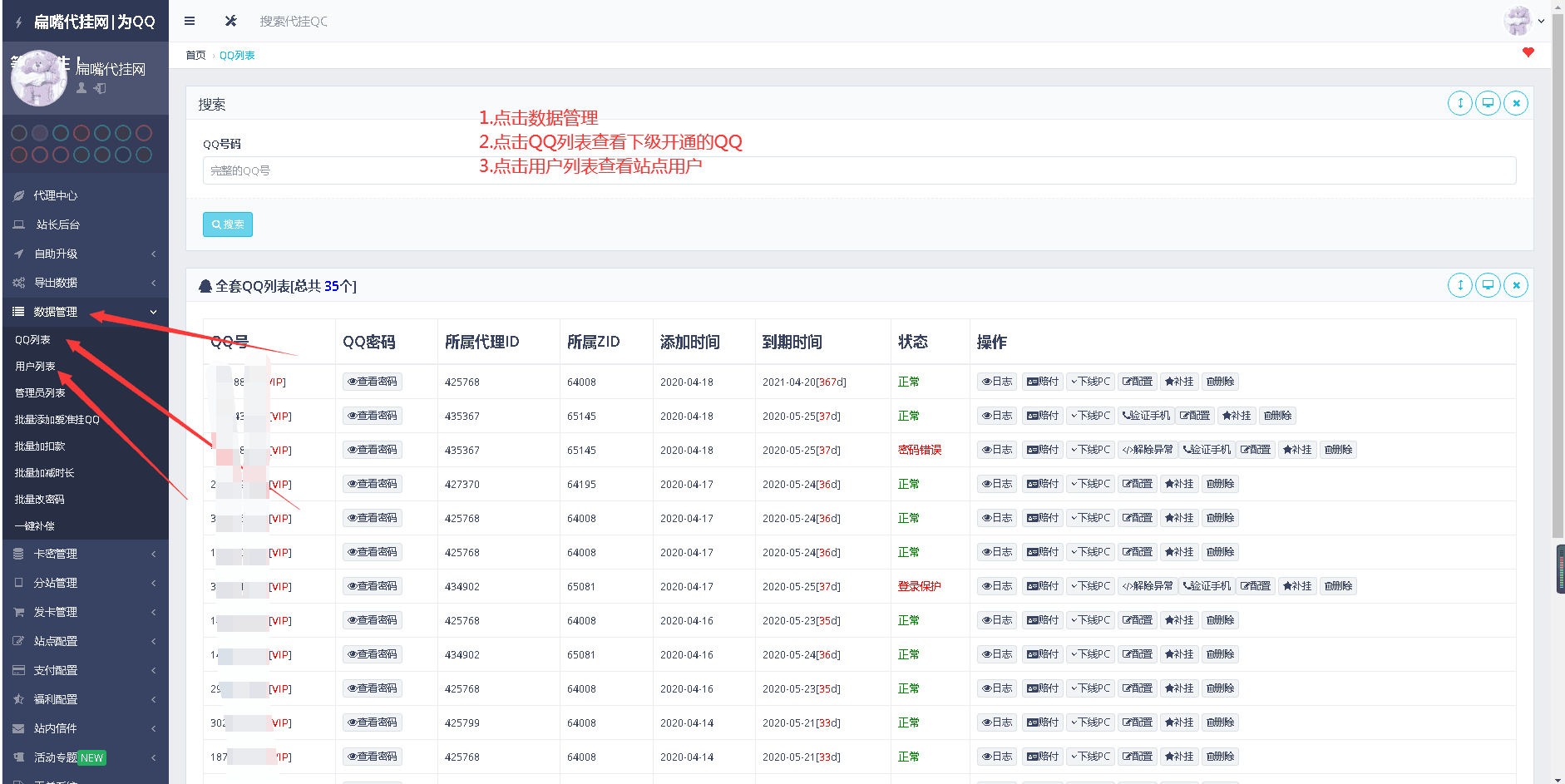Pick the first theme circle in sidebar
The image size is (1565, 784).
[19, 133]
